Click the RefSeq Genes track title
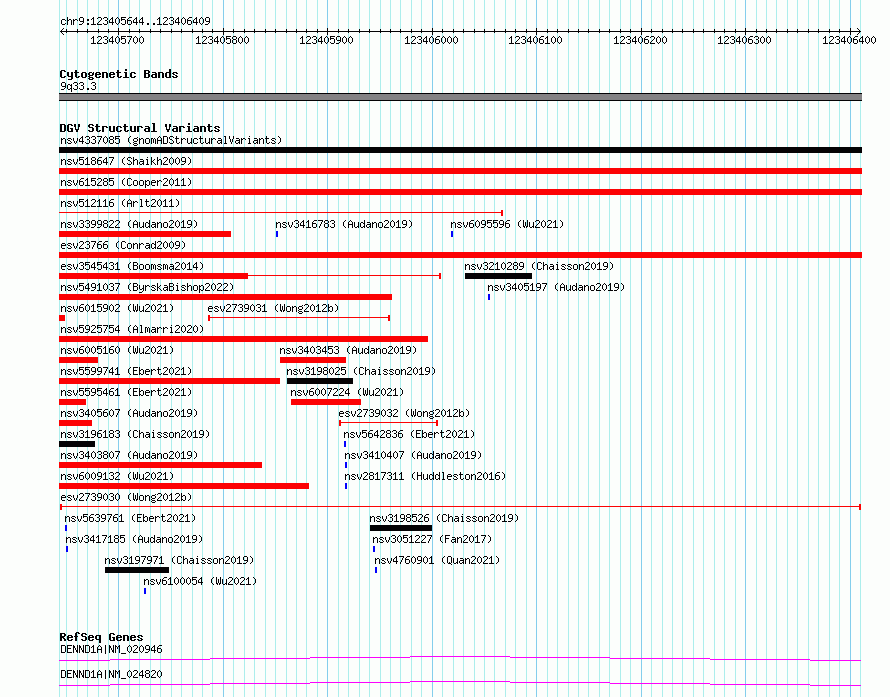 101,637
